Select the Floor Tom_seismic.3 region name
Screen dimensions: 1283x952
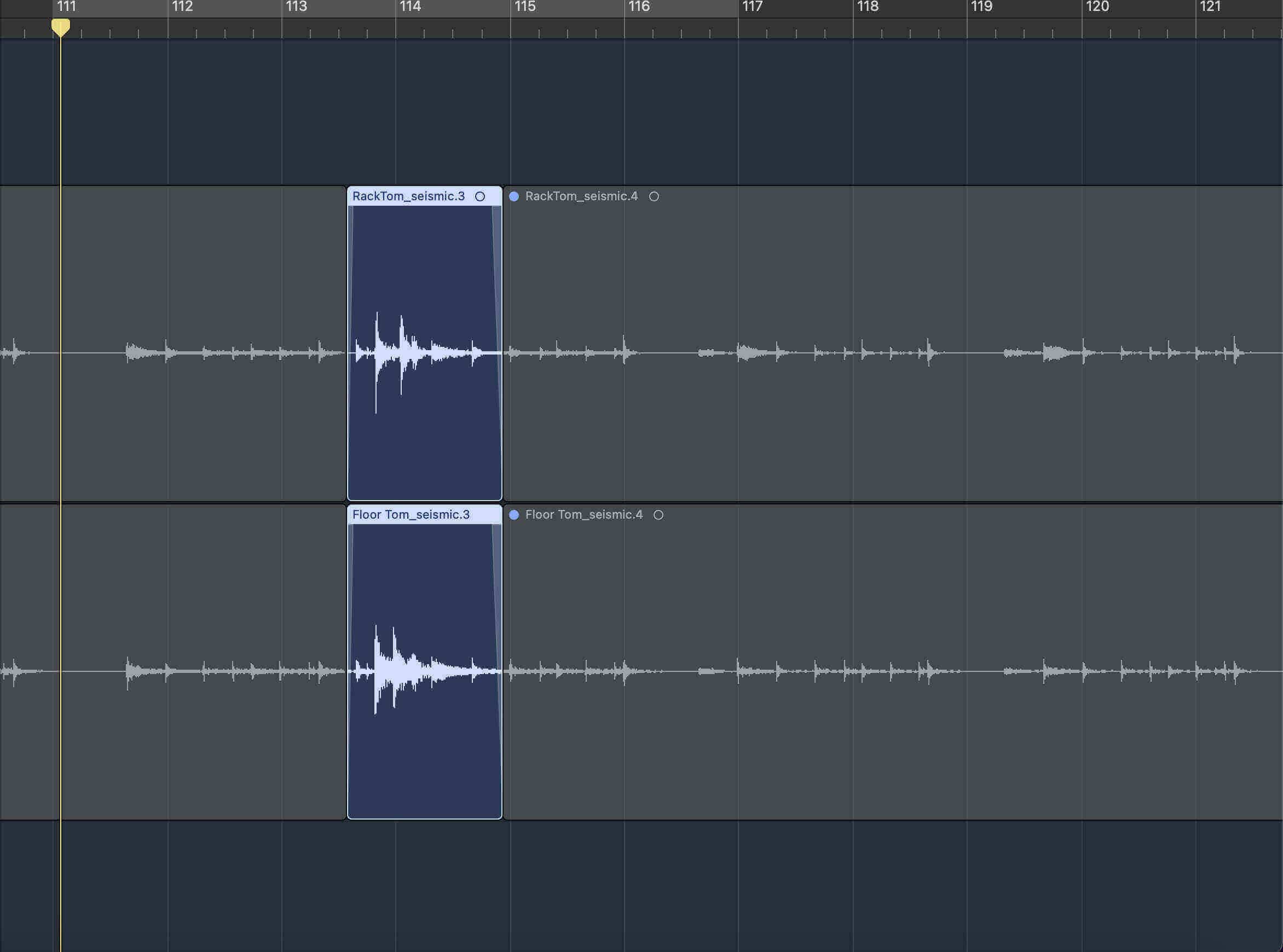[411, 515]
